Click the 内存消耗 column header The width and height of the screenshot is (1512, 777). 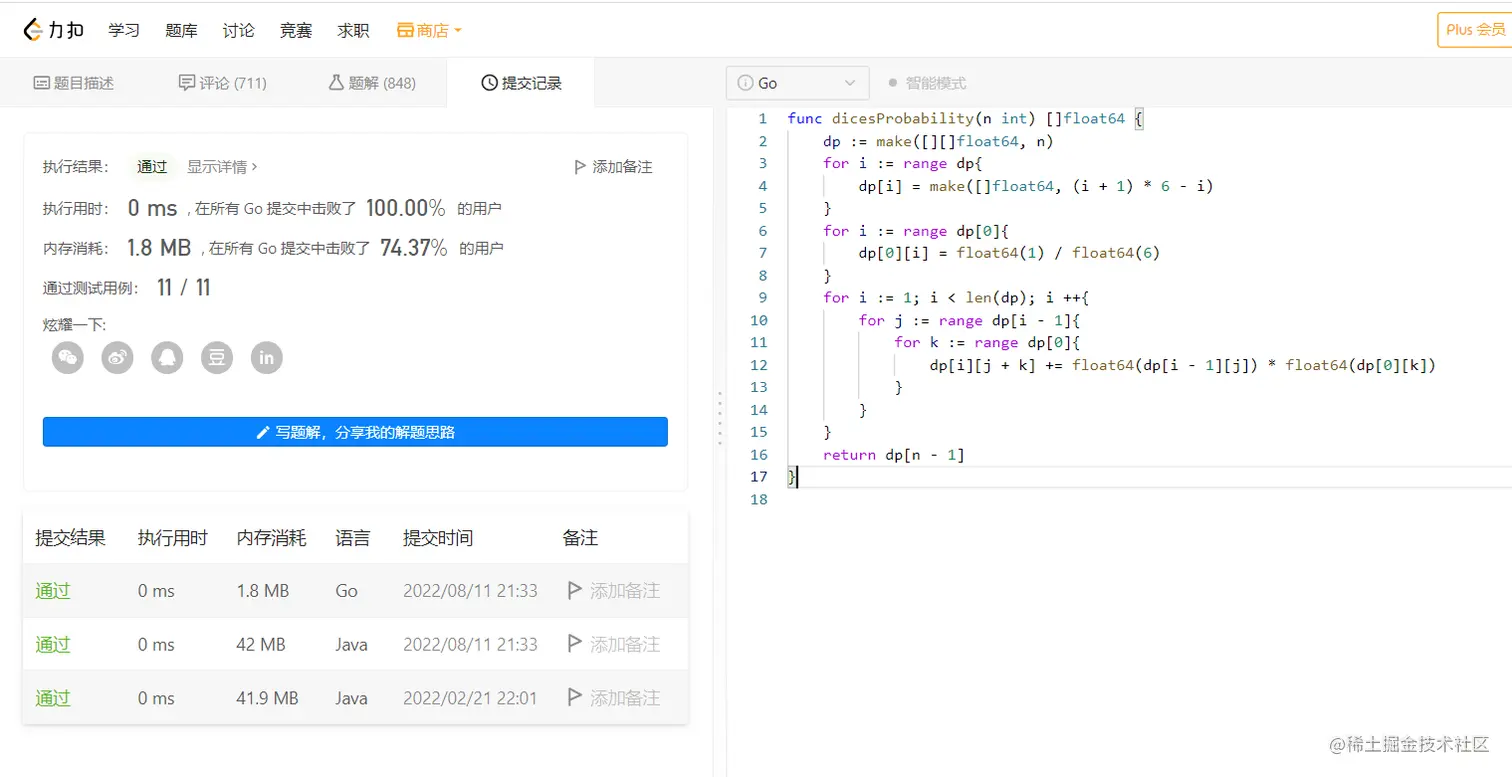coord(271,538)
